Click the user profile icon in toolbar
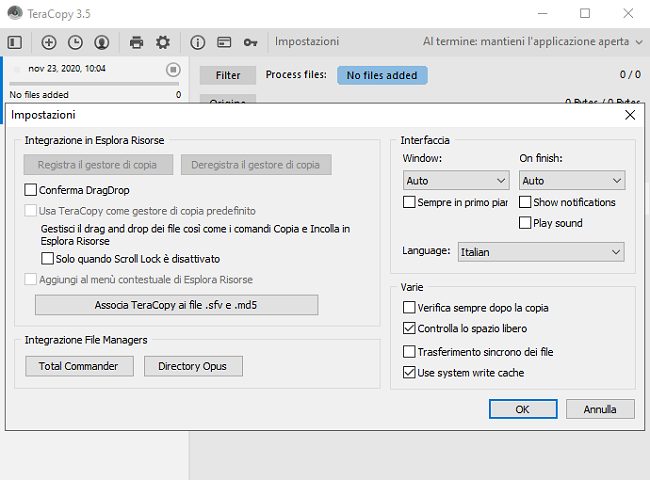This screenshot has height=480, width=650. pos(101,42)
